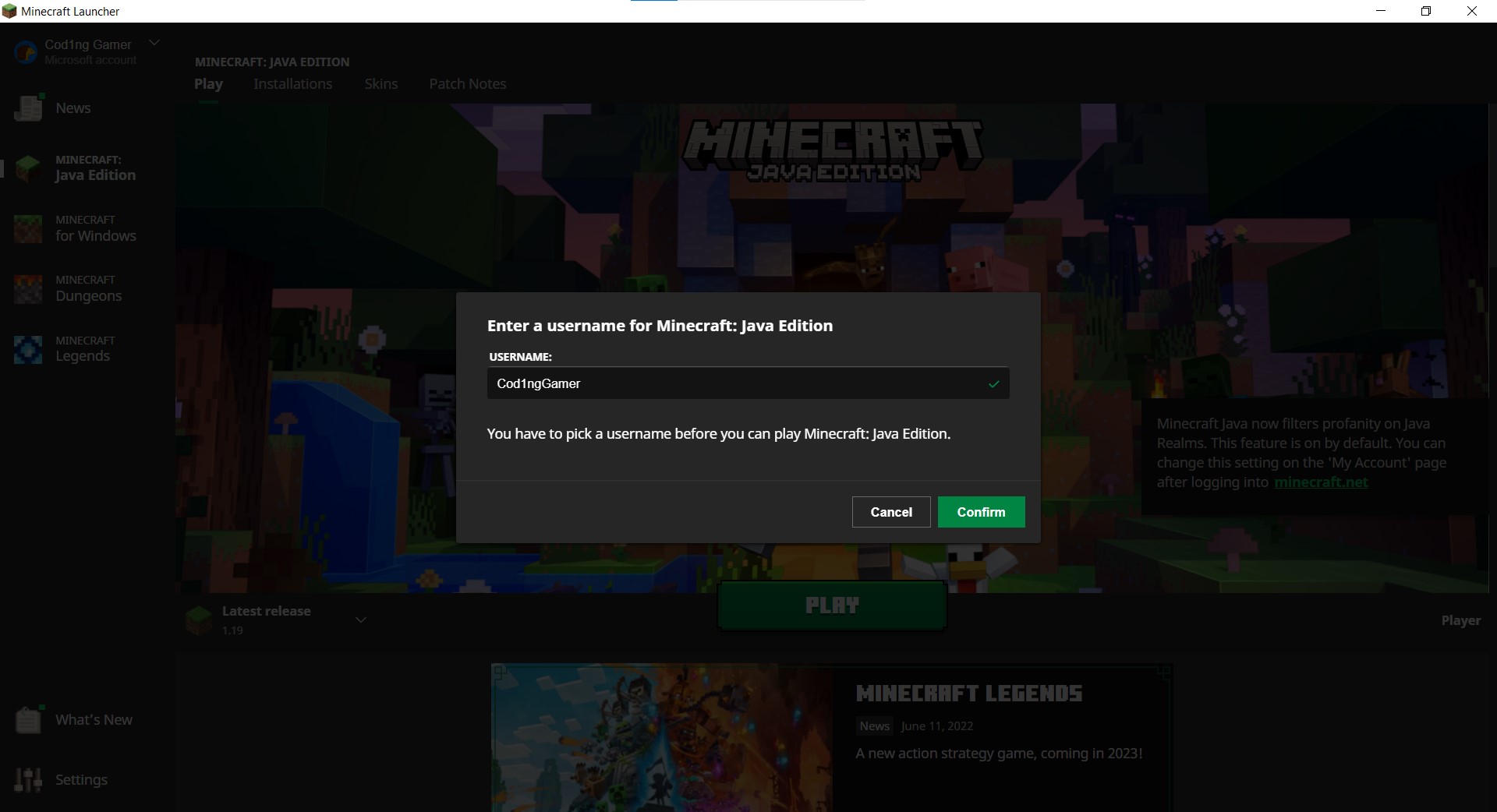Close the Minecraft Launcher window
This screenshot has width=1497, height=812.
pos(1472,11)
